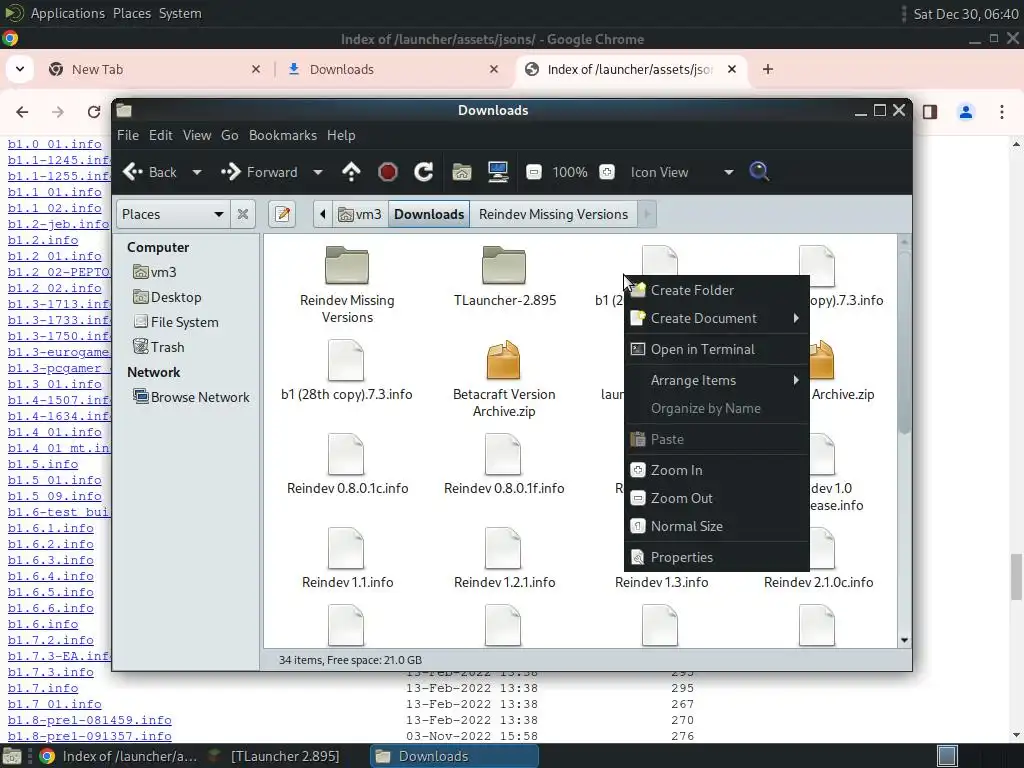Click Browse Network in sidebar

pos(191,397)
